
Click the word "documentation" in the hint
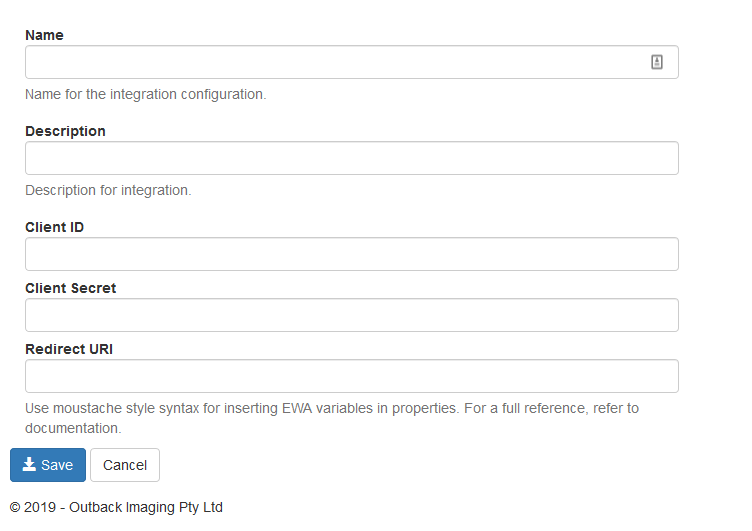71,428
